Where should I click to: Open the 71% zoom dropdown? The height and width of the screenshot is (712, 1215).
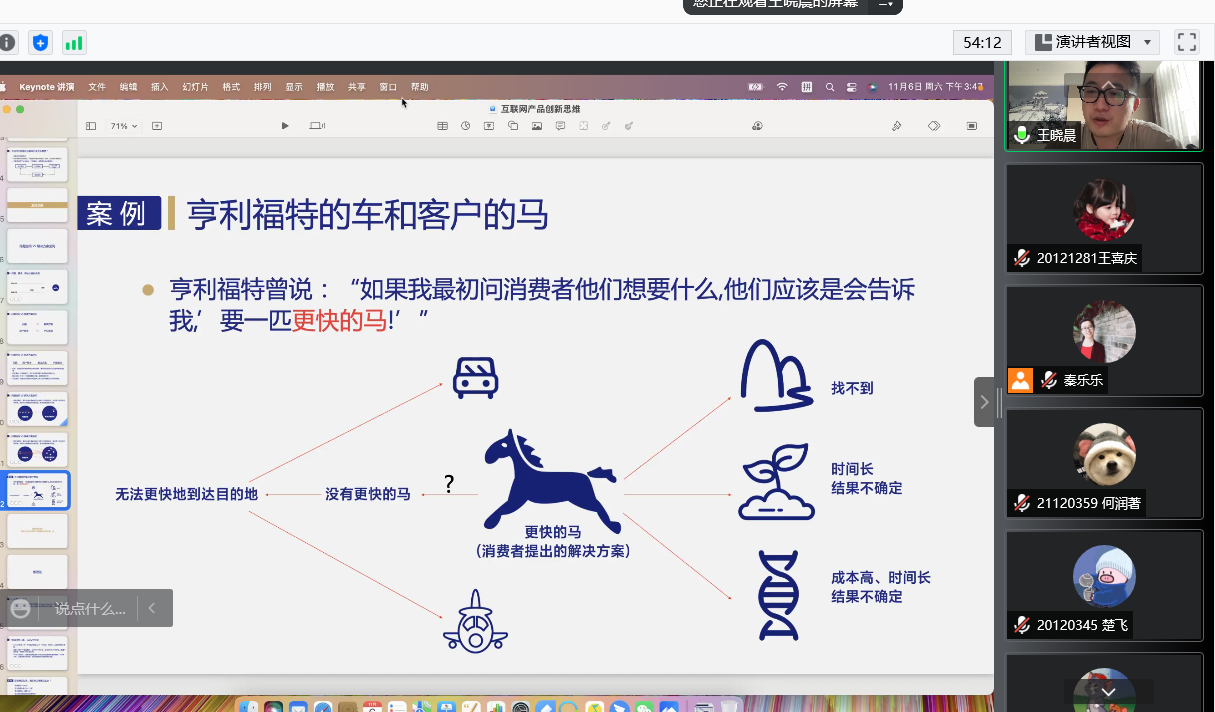click(x=124, y=126)
